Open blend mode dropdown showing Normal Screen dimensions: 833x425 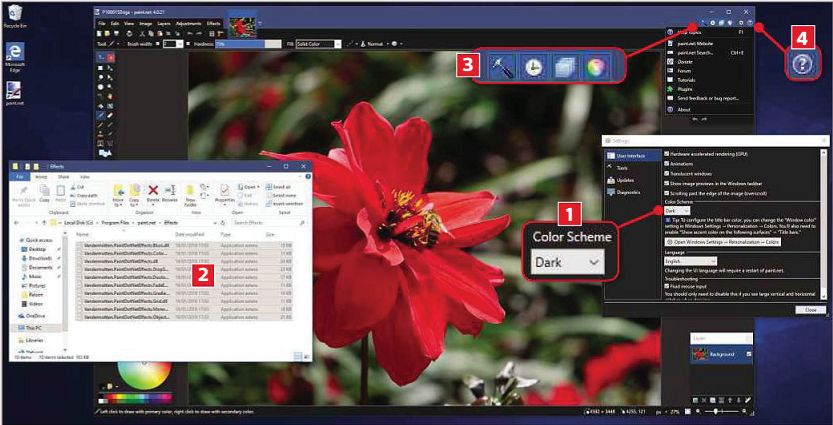(375, 44)
